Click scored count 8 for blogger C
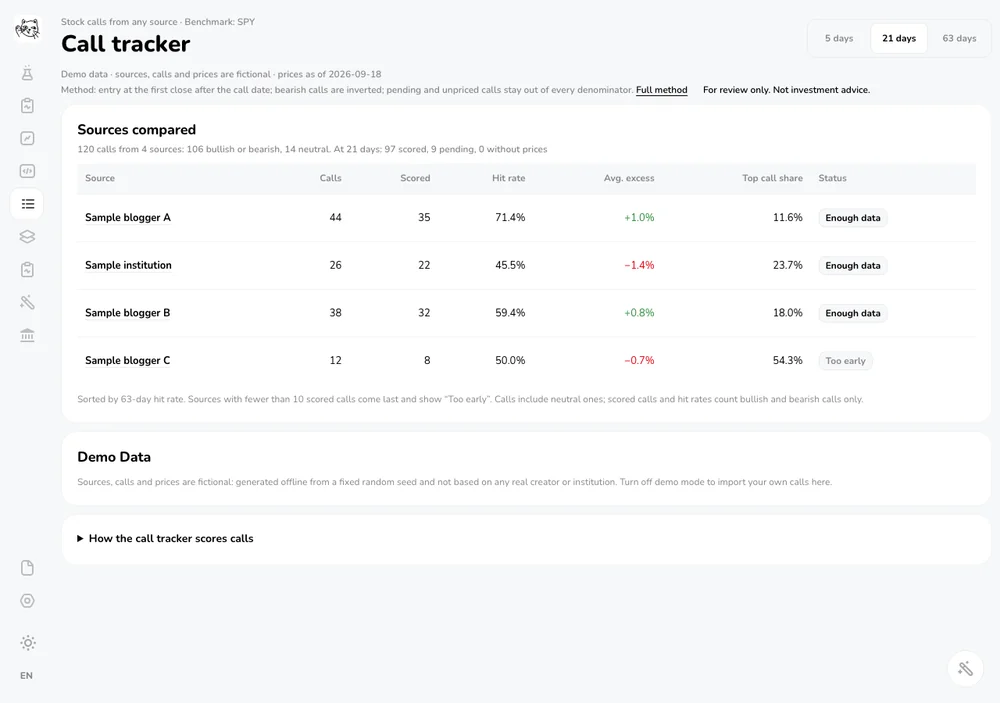The width and height of the screenshot is (1000, 703). click(x=427, y=360)
